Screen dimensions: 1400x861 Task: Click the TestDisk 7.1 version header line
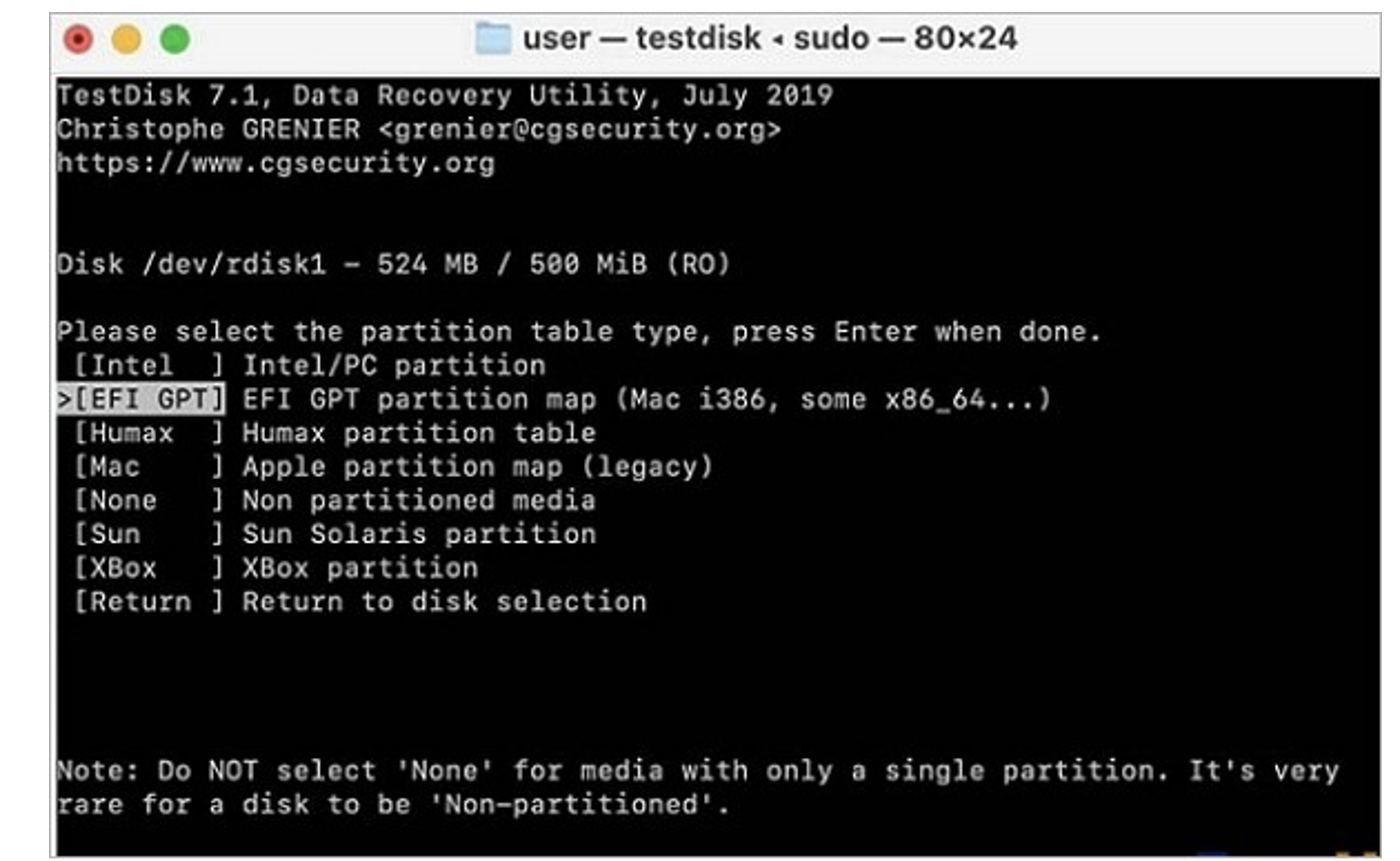[444, 95]
